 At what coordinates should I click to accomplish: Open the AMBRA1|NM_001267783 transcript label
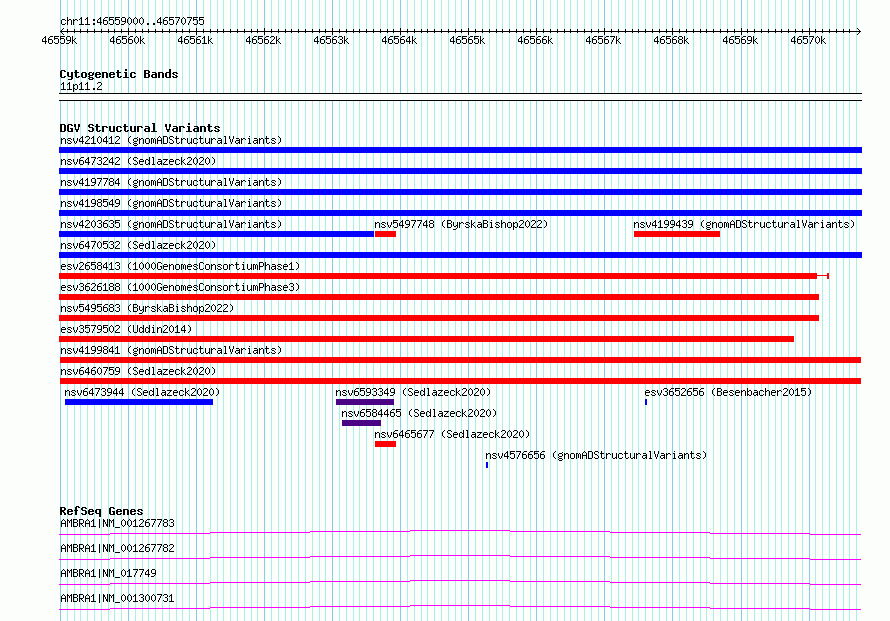pyautogui.click(x=117, y=523)
